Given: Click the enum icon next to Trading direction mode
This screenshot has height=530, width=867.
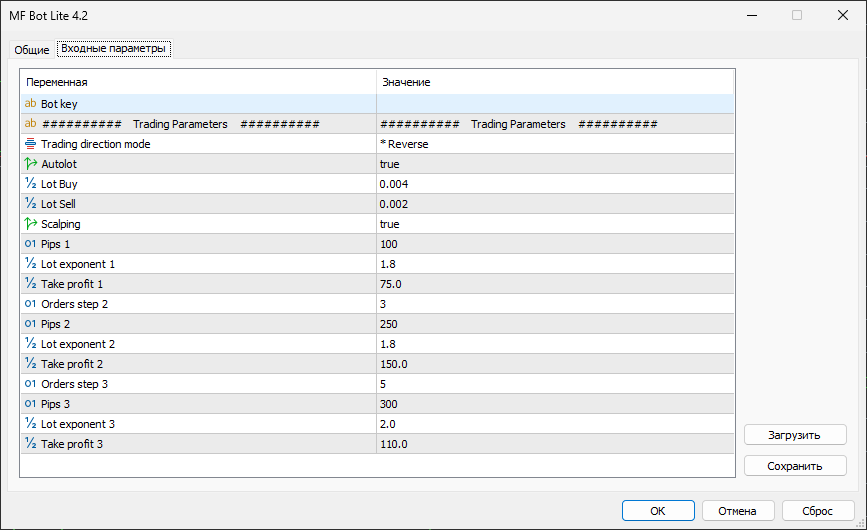Looking at the screenshot, I should click(30, 144).
